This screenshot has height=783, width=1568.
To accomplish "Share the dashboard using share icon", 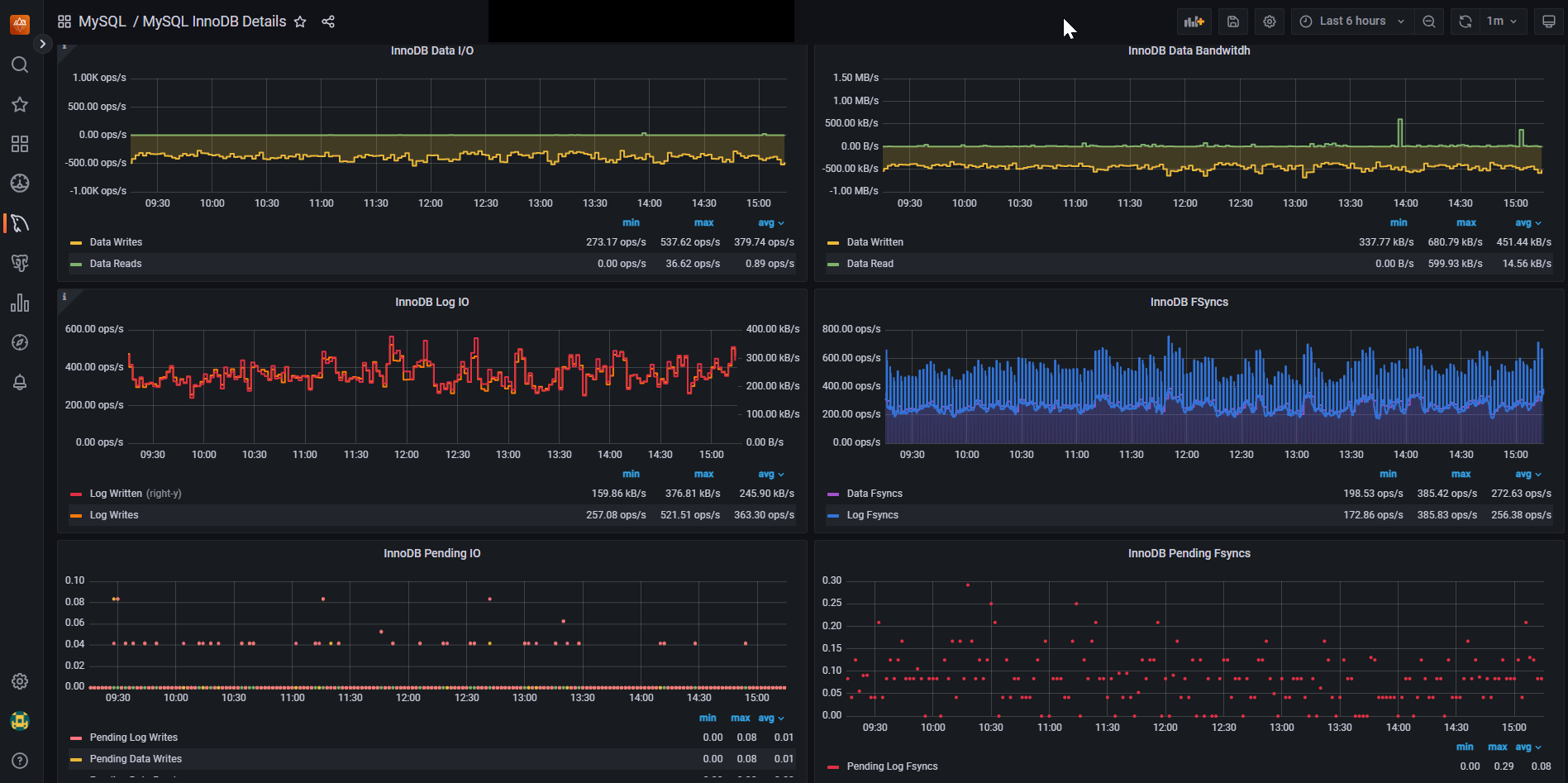I will click(x=328, y=21).
